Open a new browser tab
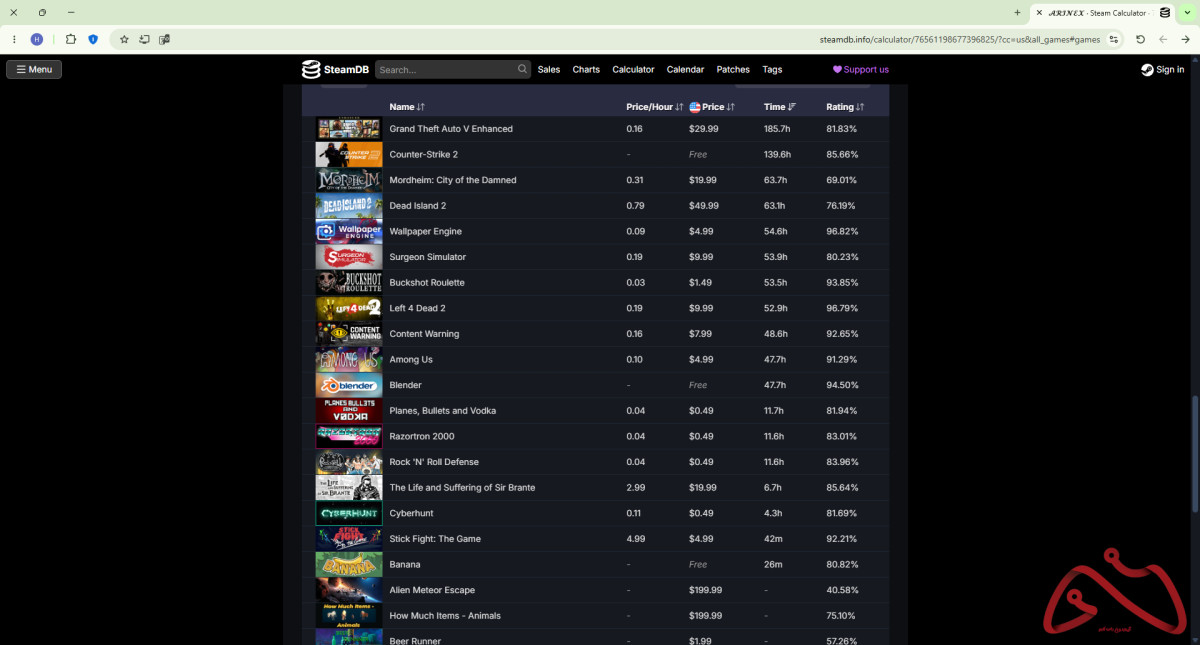The width and height of the screenshot is (1200, 645). coord(1017,13)
